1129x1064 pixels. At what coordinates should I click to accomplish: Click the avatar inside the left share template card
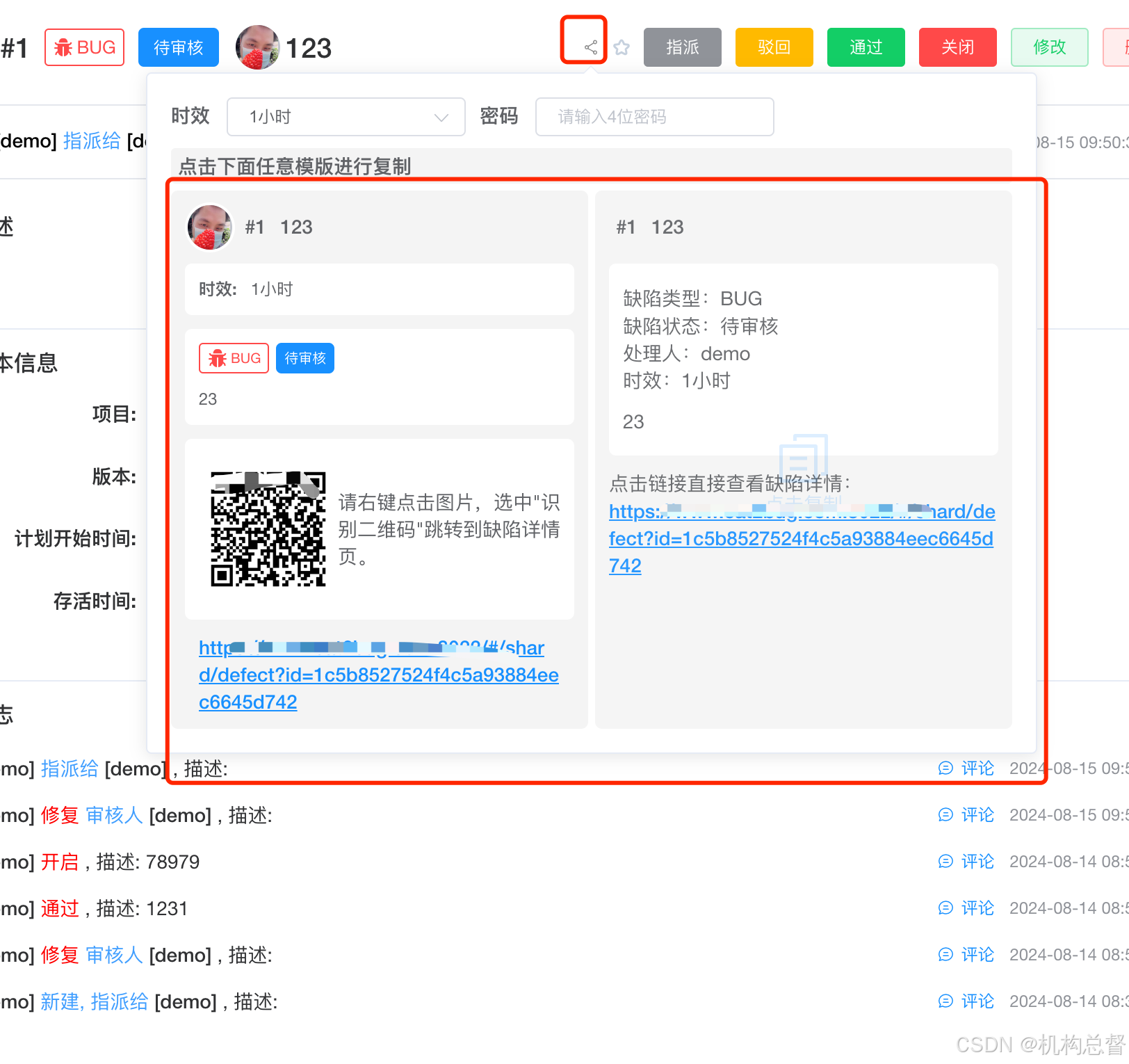pyautogui.click(x=209, y=227)
